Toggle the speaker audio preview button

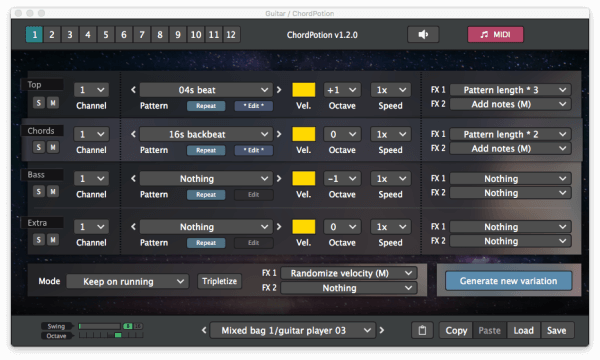tap(423, 34)
